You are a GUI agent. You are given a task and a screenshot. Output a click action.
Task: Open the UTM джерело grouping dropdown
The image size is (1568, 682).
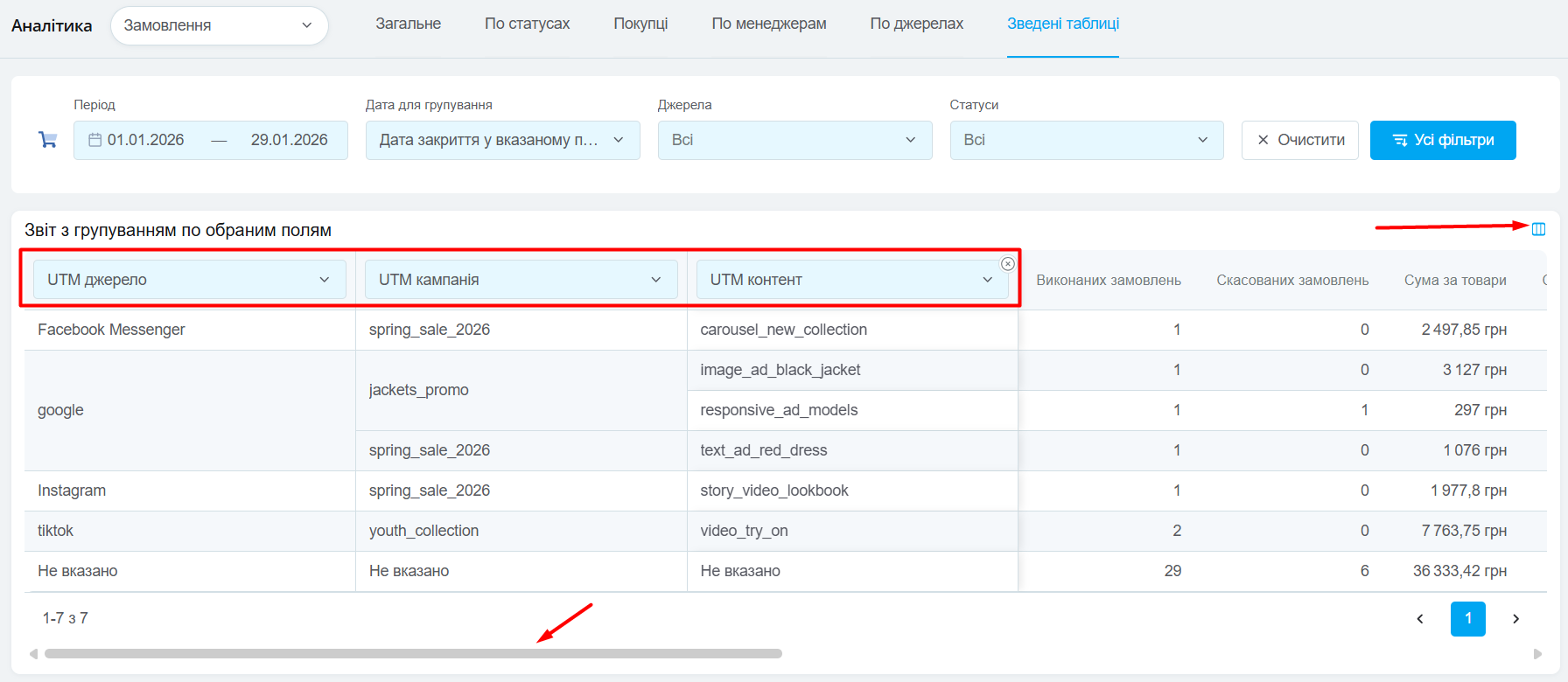(x=189, y=280)
